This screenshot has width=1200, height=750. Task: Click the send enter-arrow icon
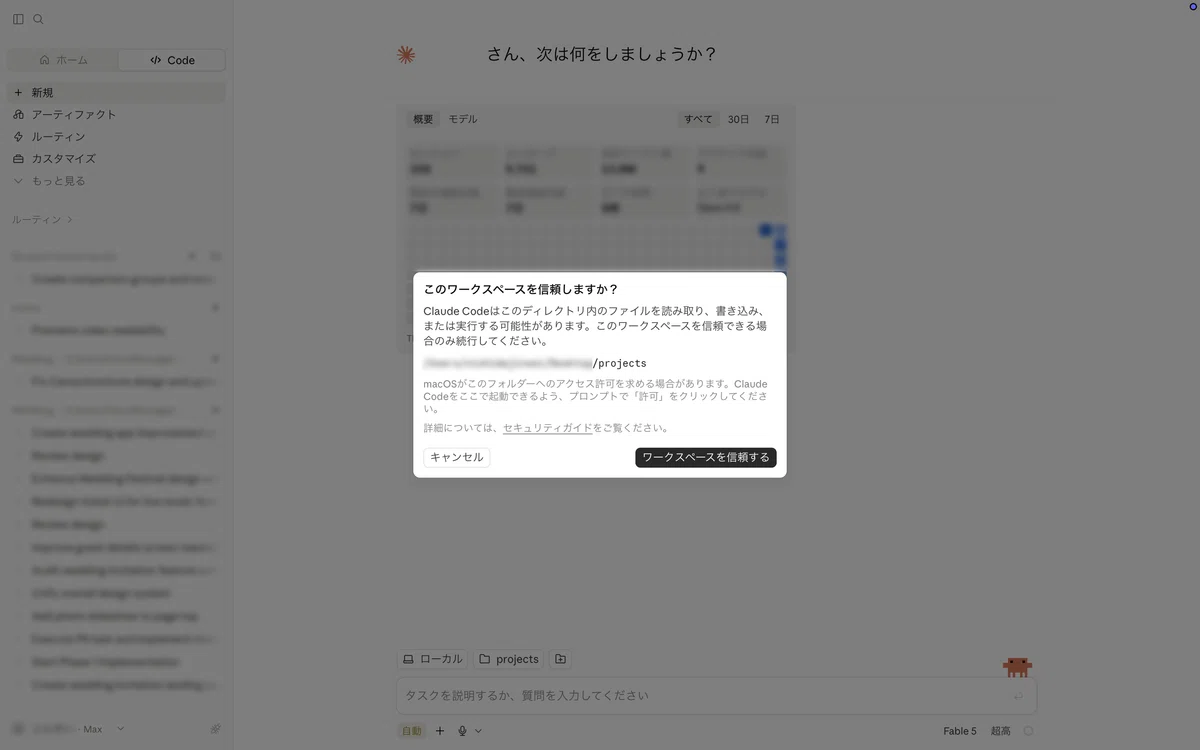(x=1018, y=696)
